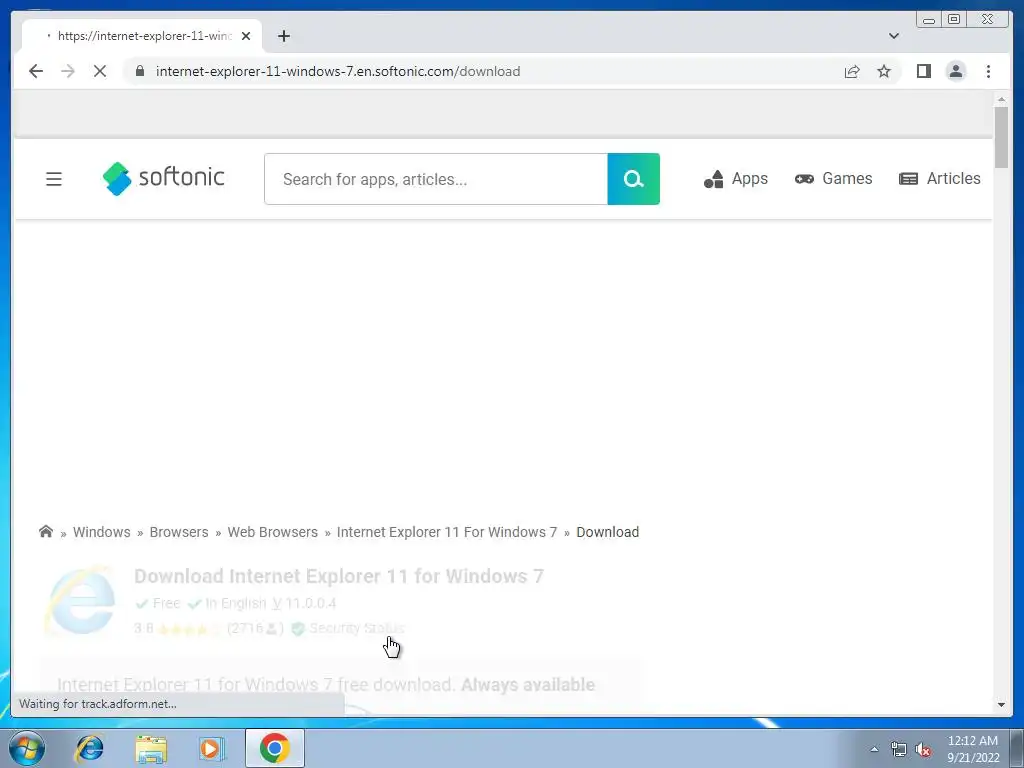Open the Softonic hamburger menu
1024x768 pixels.
(x=54, y=179)
